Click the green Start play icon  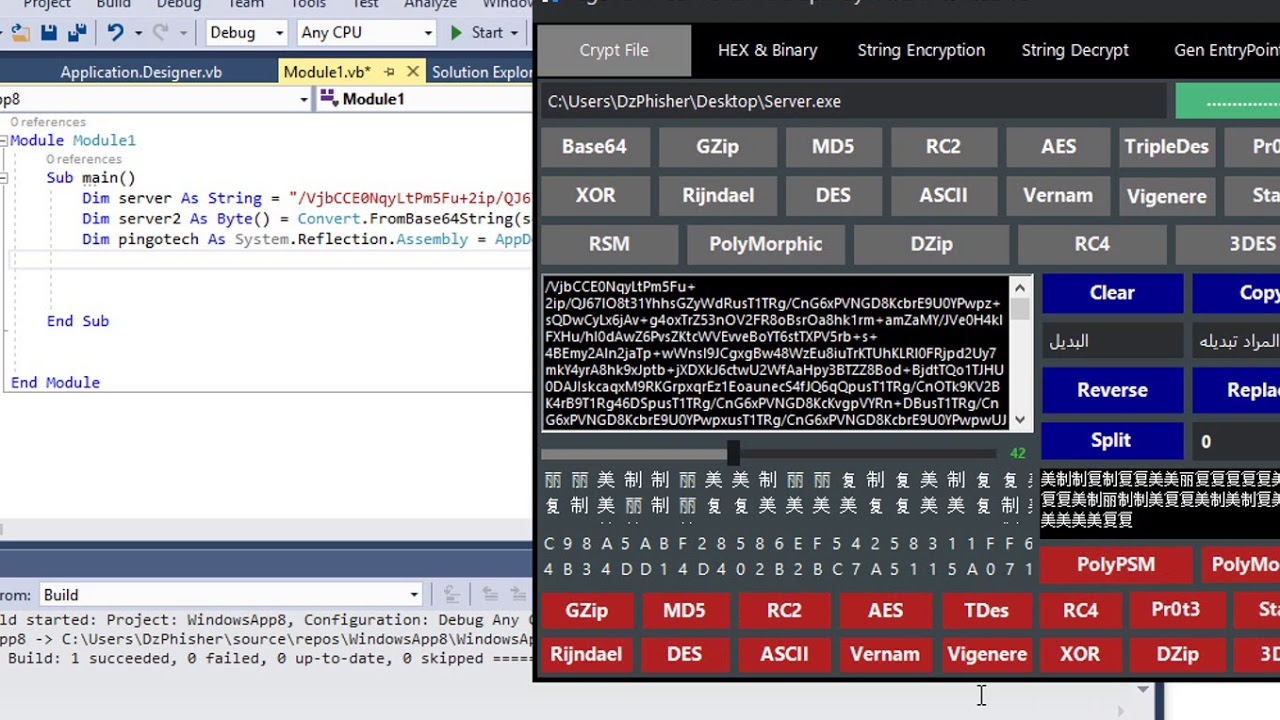tap(456, 33)
